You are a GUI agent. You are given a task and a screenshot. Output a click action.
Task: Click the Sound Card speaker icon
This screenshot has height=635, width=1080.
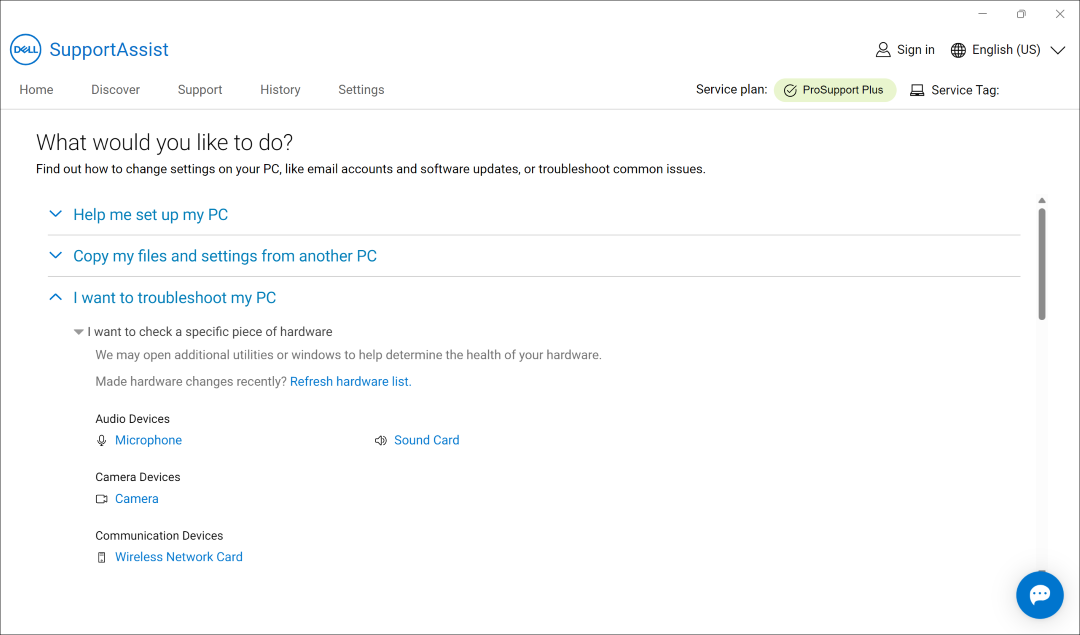click(381, 440)
